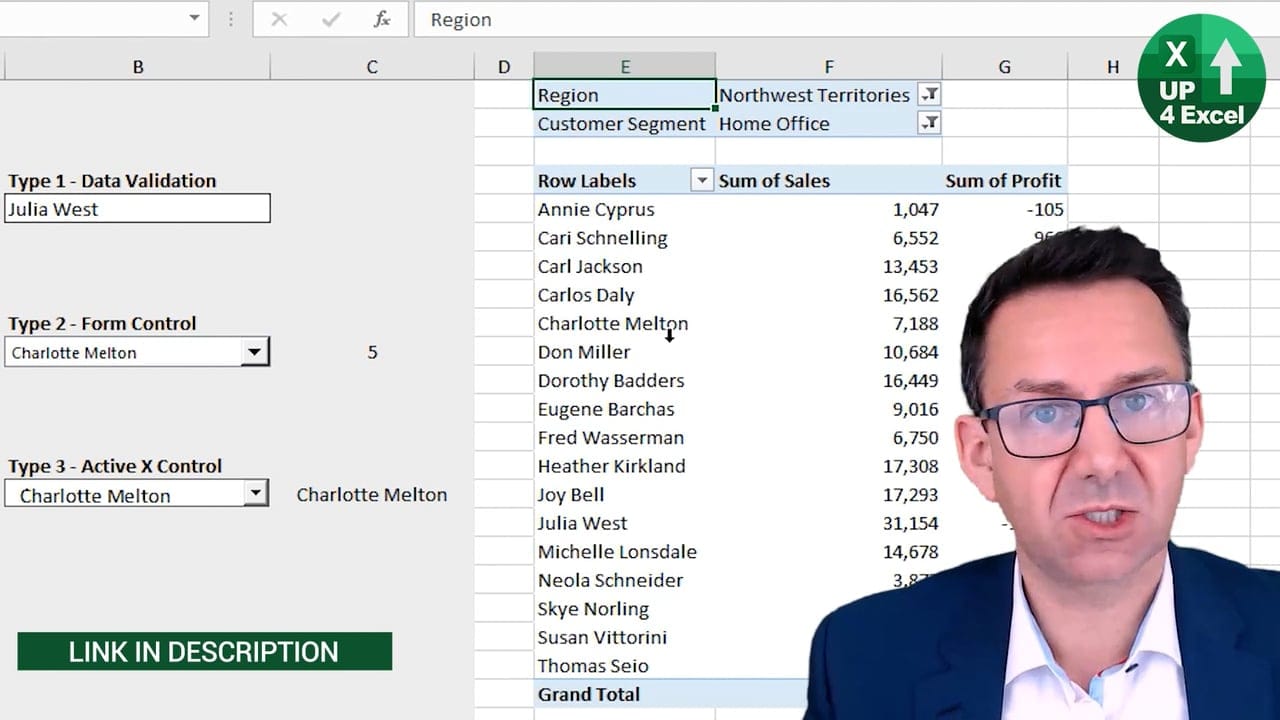Select column E header

[x=625, y=67]
